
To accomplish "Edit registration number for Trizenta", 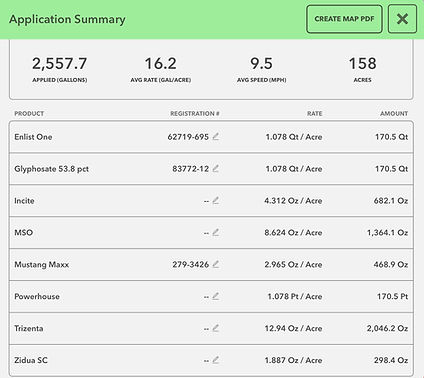I will (216, 328).
